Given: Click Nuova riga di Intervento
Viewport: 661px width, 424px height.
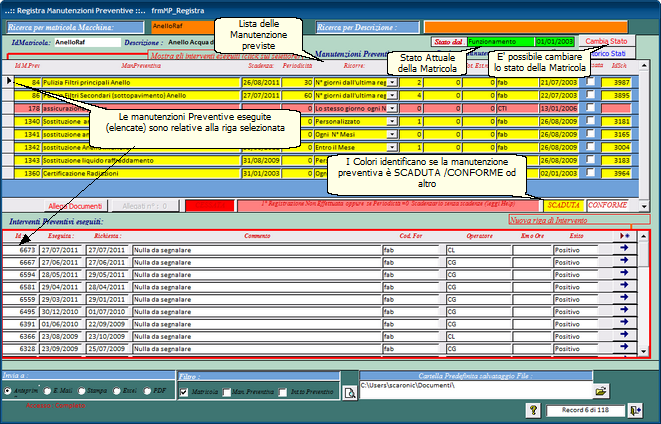Looking at the screenshot, I should click(x=579, y=220).
